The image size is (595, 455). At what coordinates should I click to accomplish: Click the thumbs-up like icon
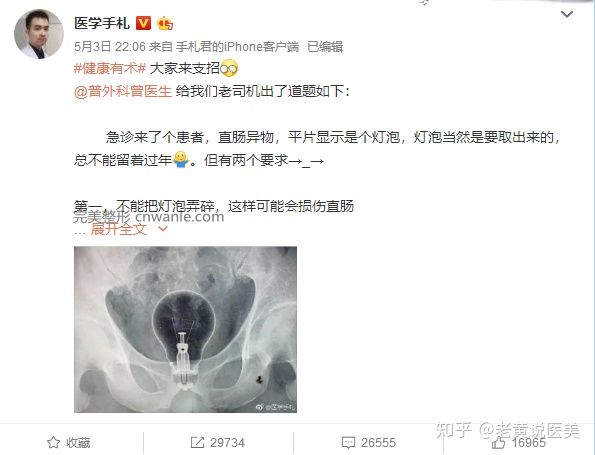point(499,442)
